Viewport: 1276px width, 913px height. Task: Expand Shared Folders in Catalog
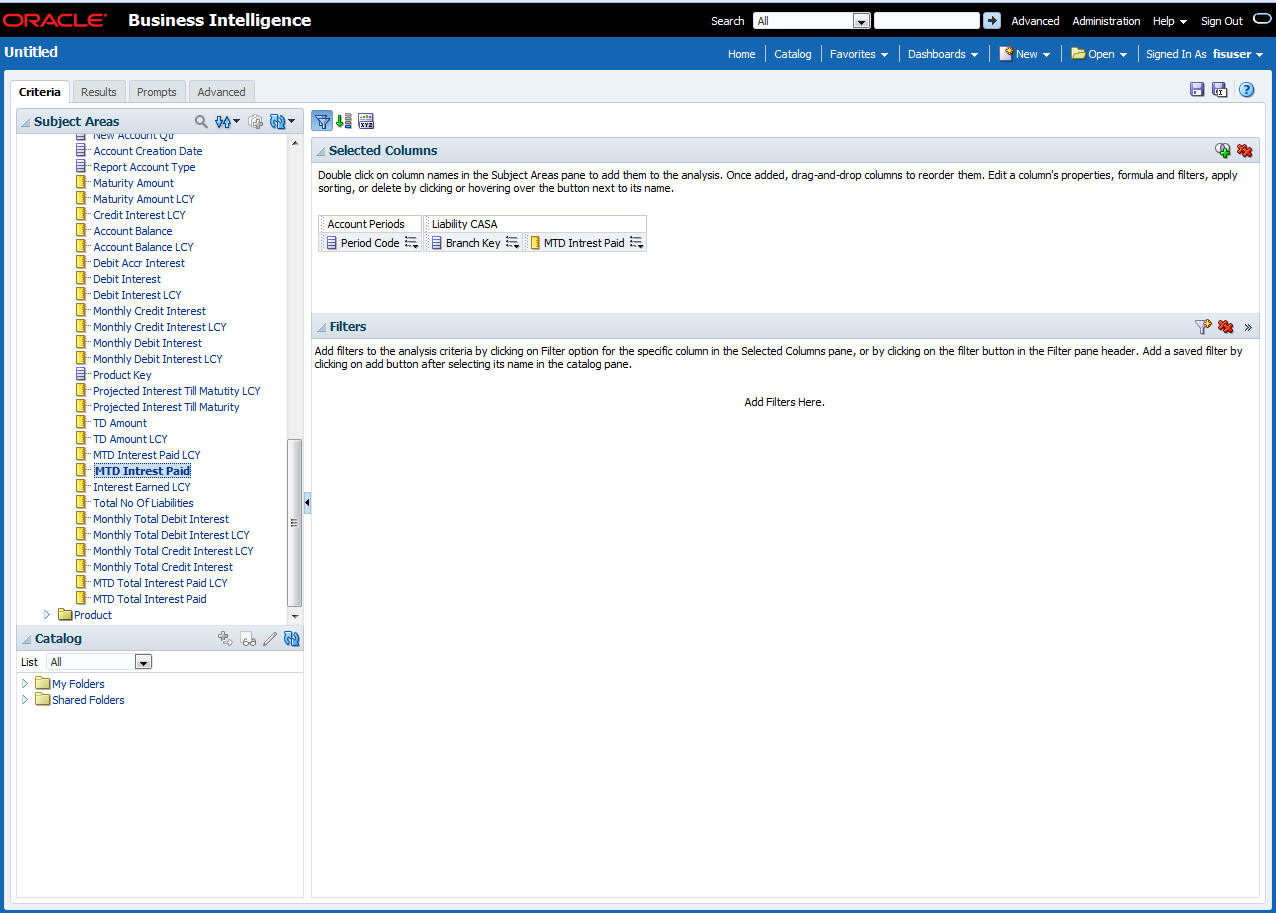tap(25, 700)
